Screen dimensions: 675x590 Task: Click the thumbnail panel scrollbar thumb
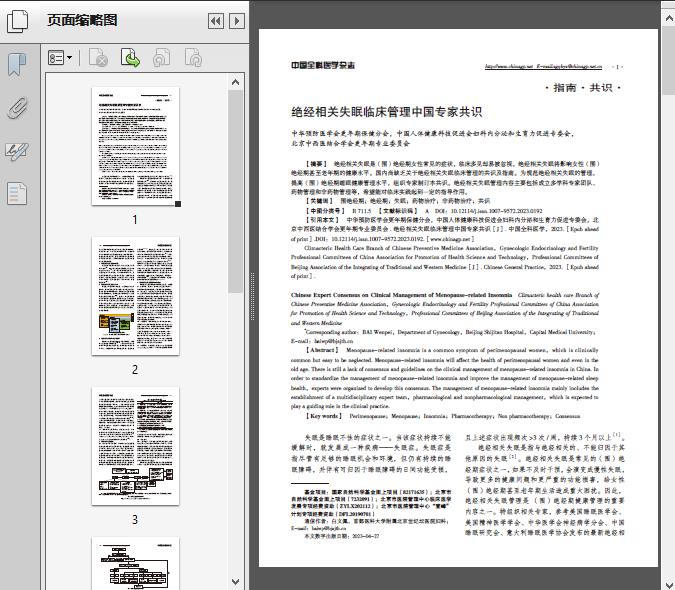point(235,192)
